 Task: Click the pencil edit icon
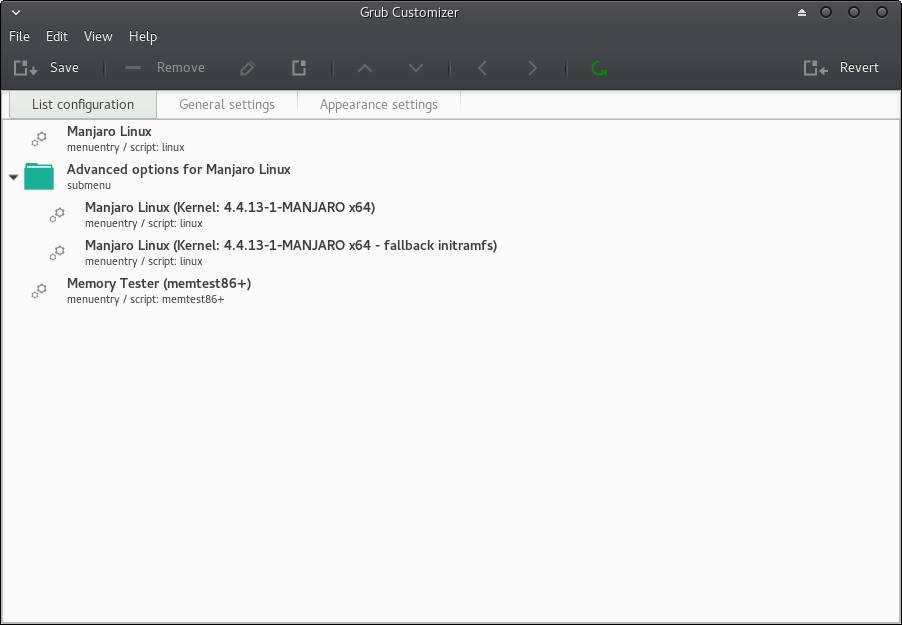[x=247, y=68]
